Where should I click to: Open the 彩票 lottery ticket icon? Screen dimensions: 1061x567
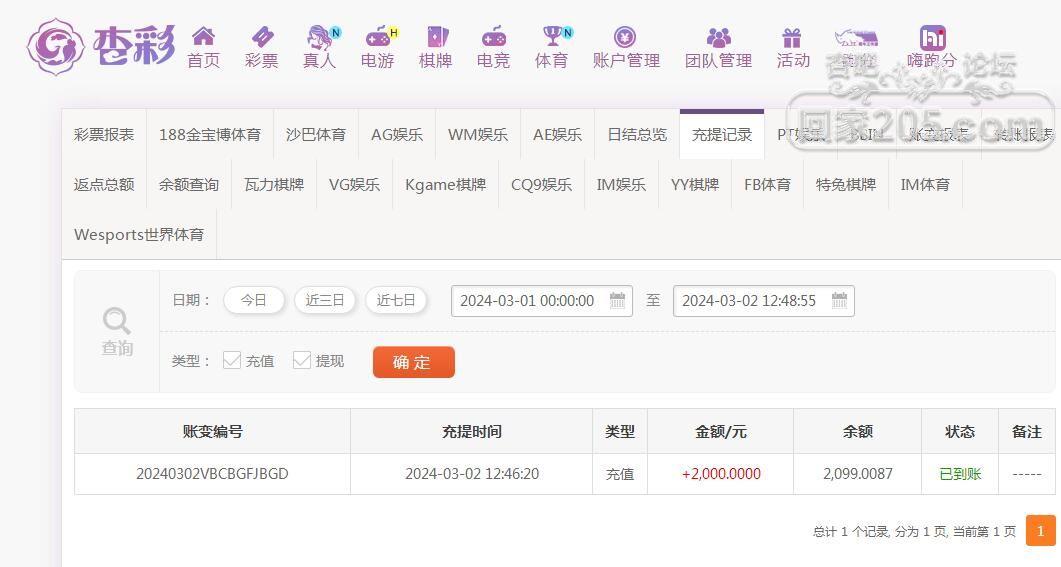point(262,36)
